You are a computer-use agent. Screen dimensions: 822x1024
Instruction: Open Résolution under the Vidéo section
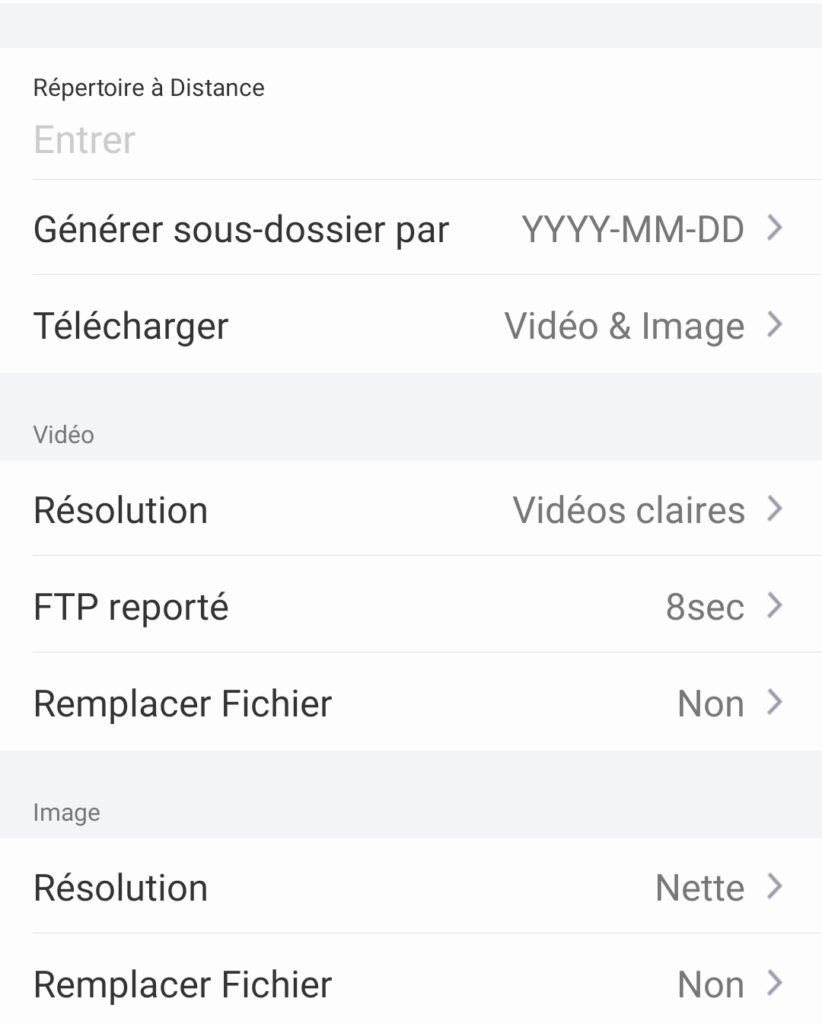(121, 510)
